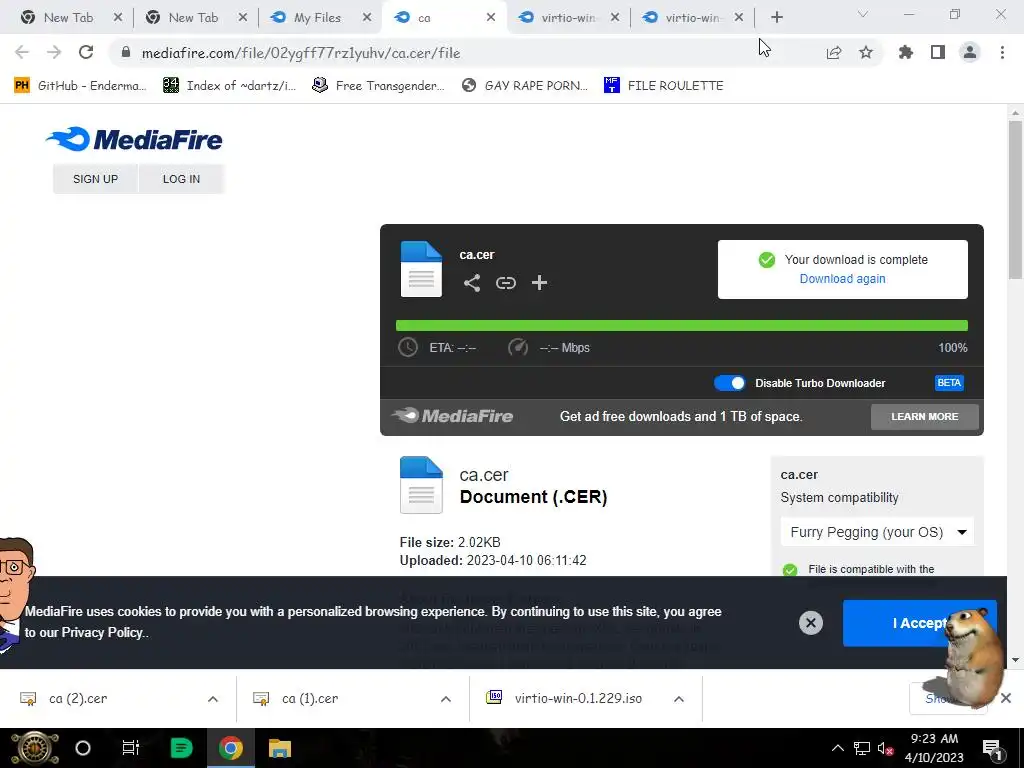This screenshot has height=768, width=1024.
Task: Open the GitHub bookmark
Action: coord(80,86)
